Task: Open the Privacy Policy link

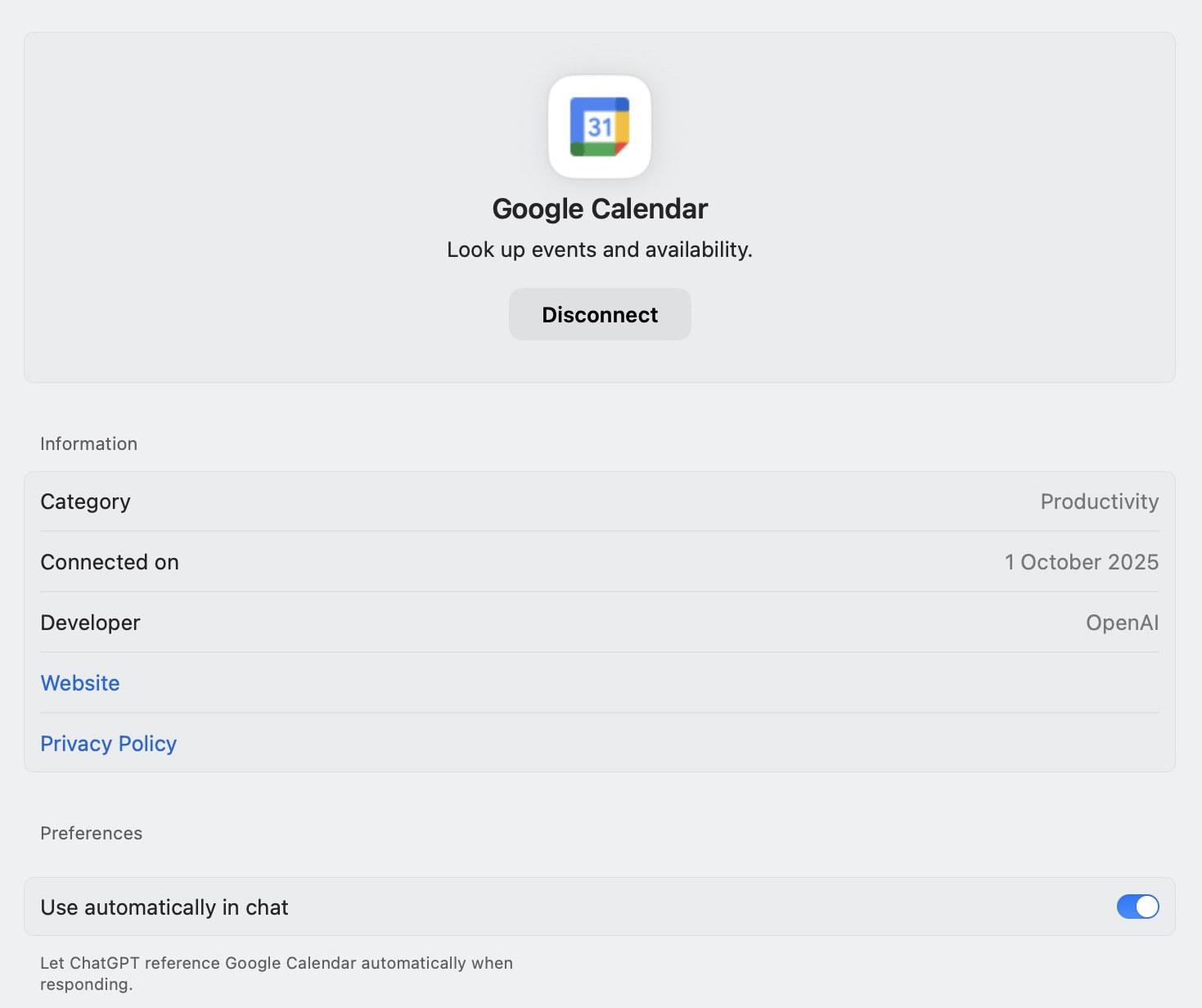Action: [x=109, y=744]
